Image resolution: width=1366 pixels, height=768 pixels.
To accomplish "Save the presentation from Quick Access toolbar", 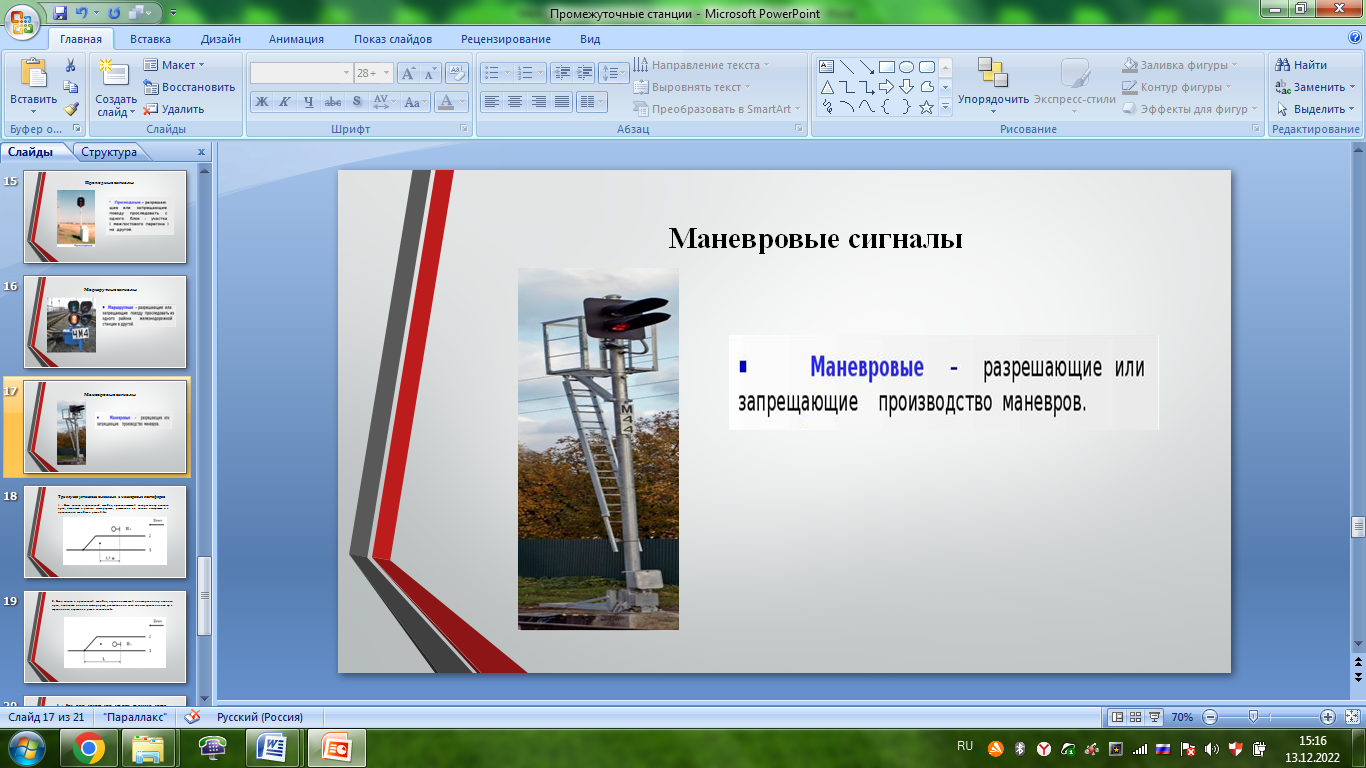I will [60, 13].
